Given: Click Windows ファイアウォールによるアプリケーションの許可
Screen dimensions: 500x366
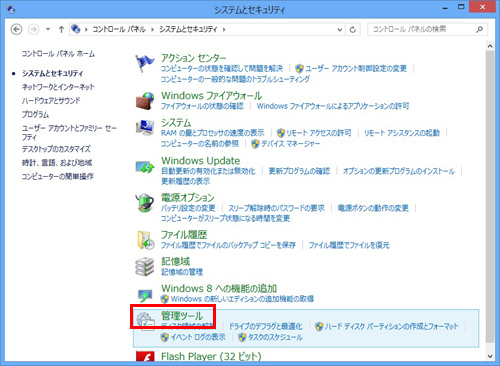Looking at the screenshot, I should coord(333,106).
